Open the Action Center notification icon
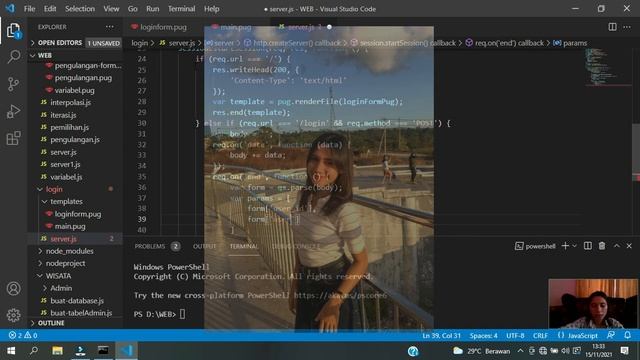This screenshot has width=640, height=360. point(624,351)
